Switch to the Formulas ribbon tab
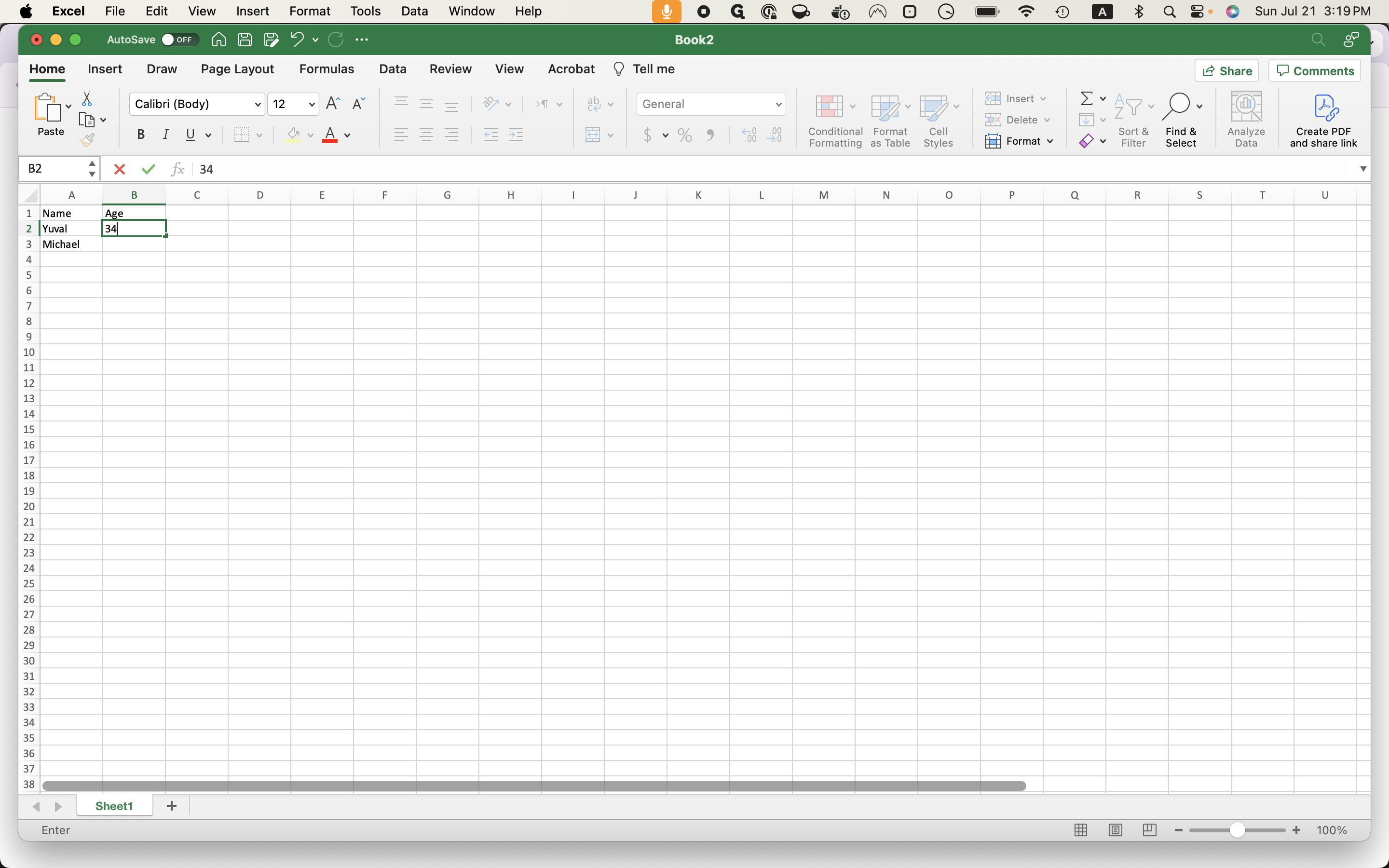Screen dimensions: 1389x868 326,69
